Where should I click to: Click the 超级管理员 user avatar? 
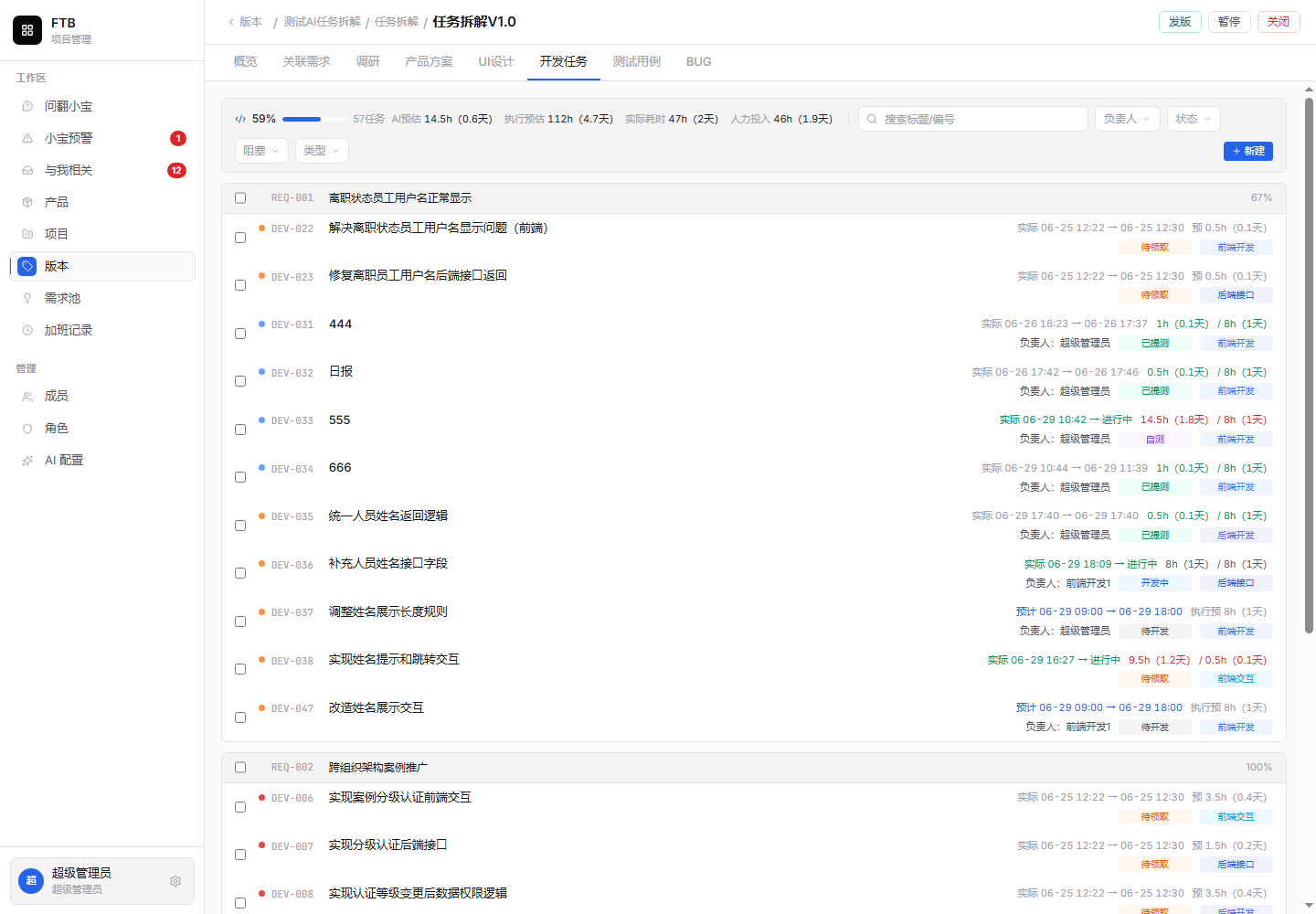point(31,881)
